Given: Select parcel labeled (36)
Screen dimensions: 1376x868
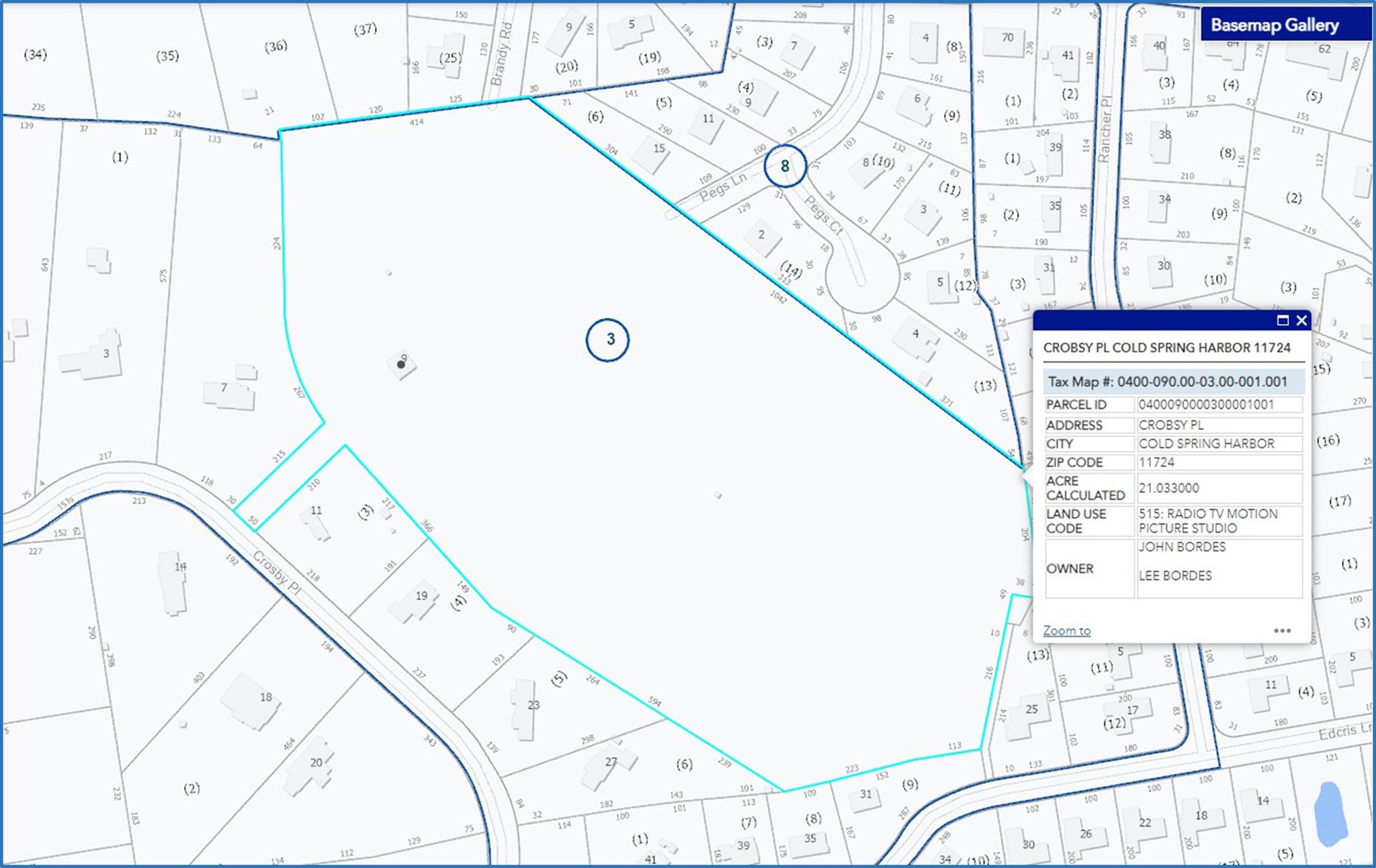Looking at the screenshot, I should [275, 47].
